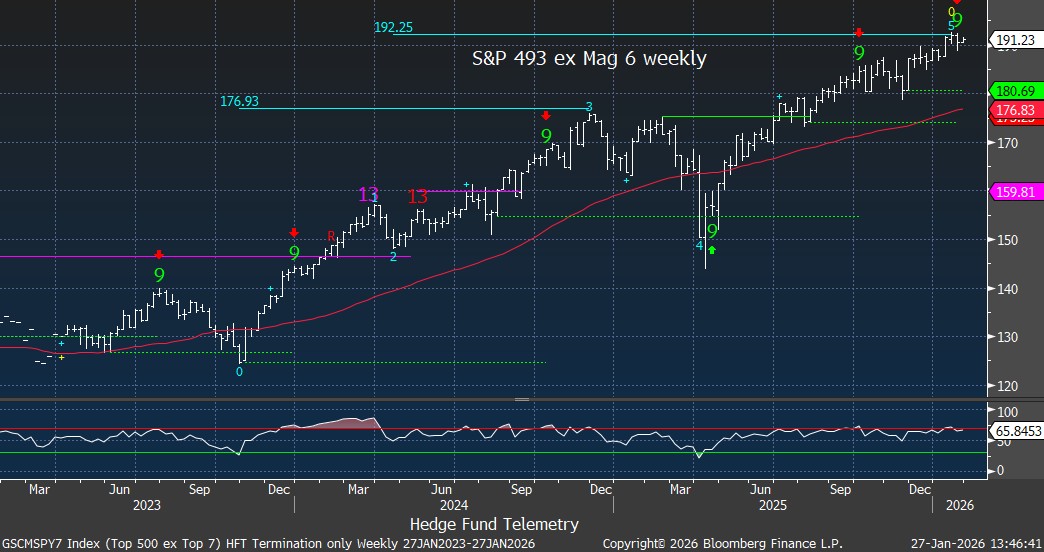Click the 192.25 cyan level label

394,28
